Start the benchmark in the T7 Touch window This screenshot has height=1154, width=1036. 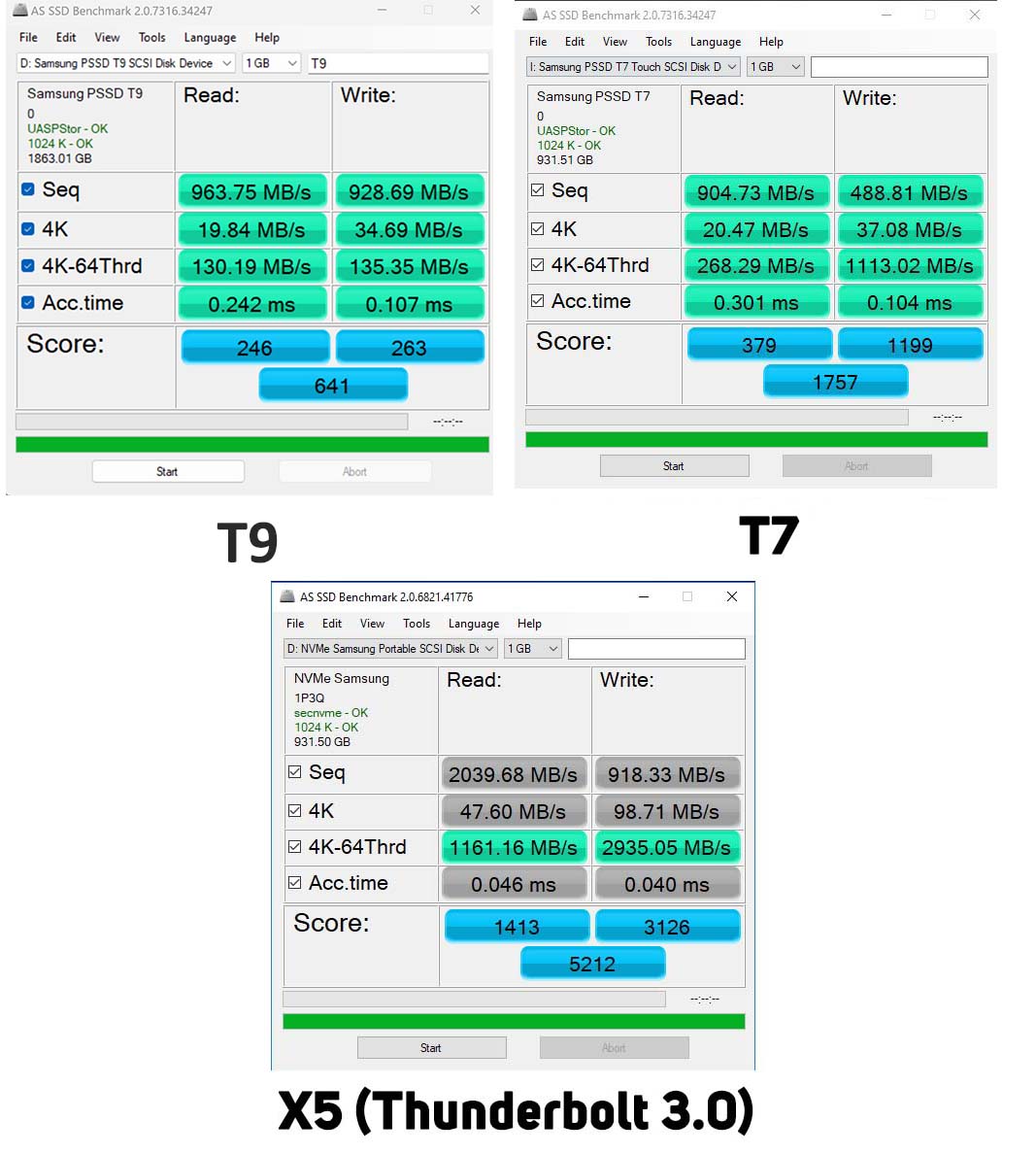pos(674,466)
